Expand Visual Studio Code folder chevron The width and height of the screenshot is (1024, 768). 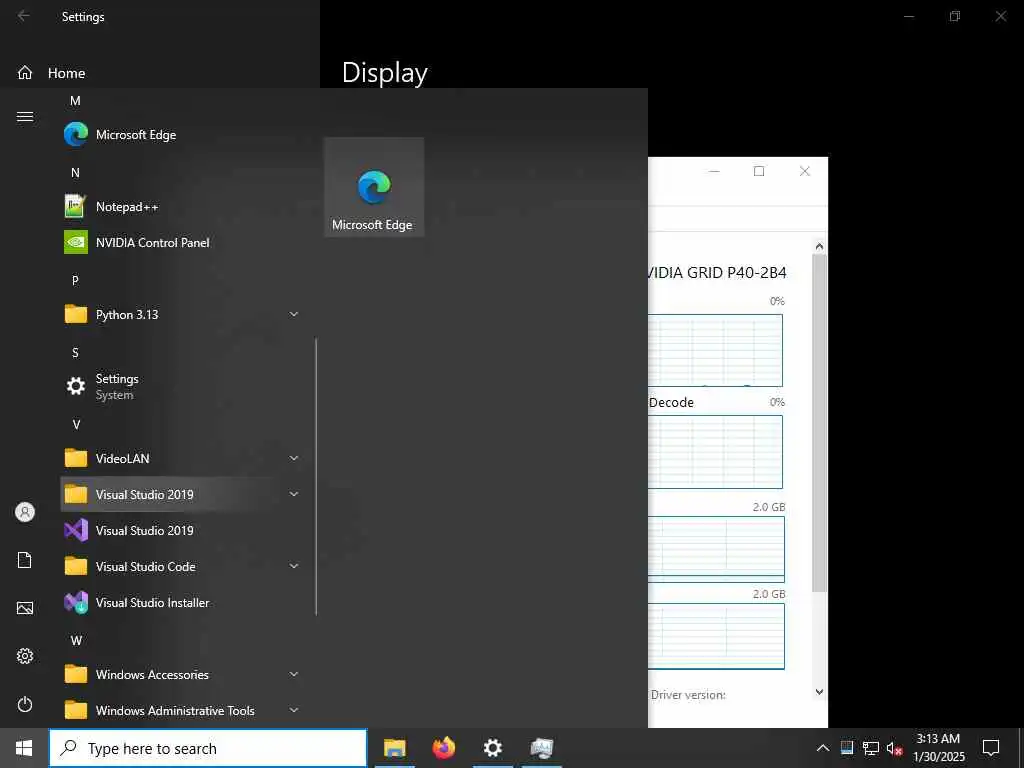[294, 566]
